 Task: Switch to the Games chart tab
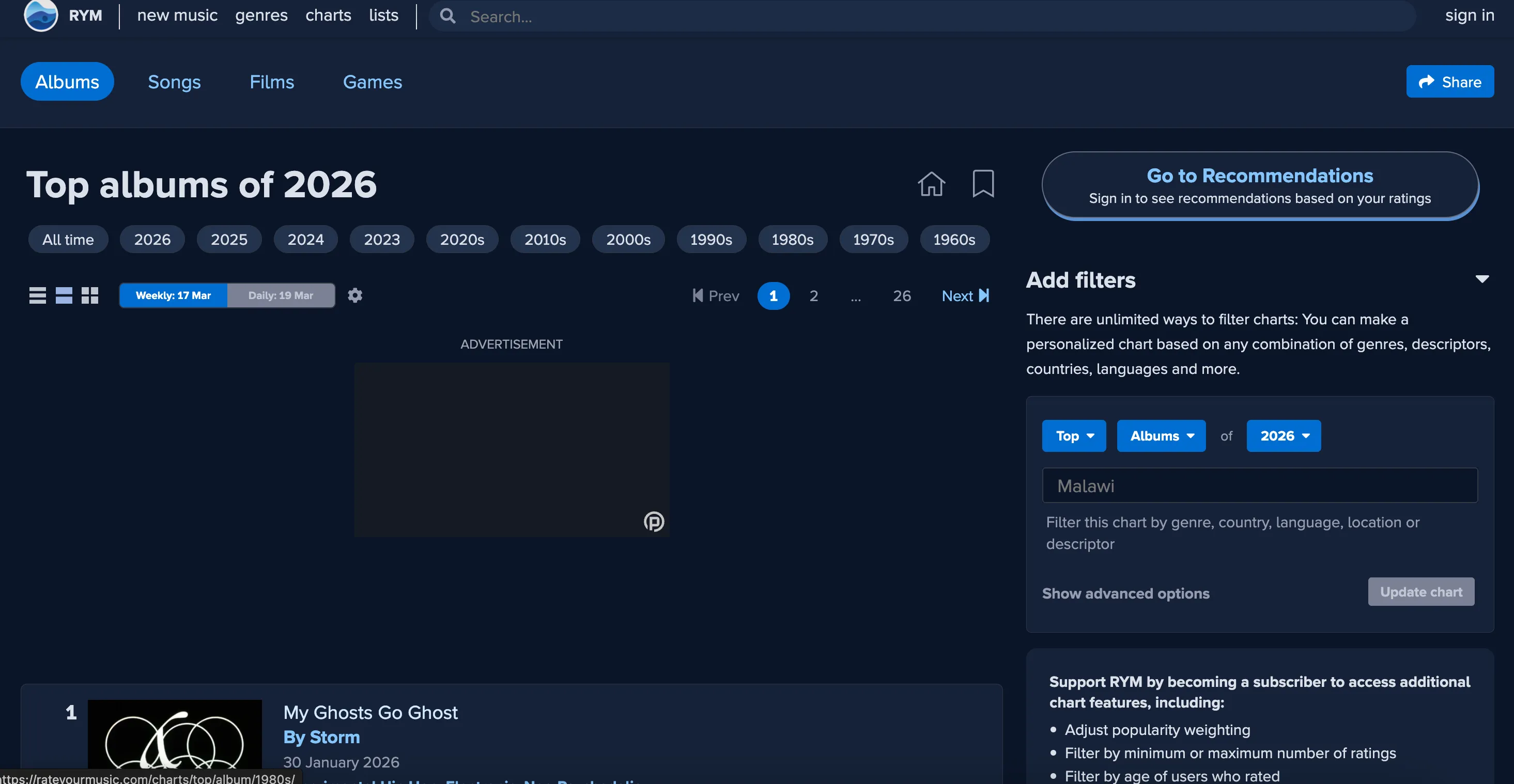click(372, 82)
